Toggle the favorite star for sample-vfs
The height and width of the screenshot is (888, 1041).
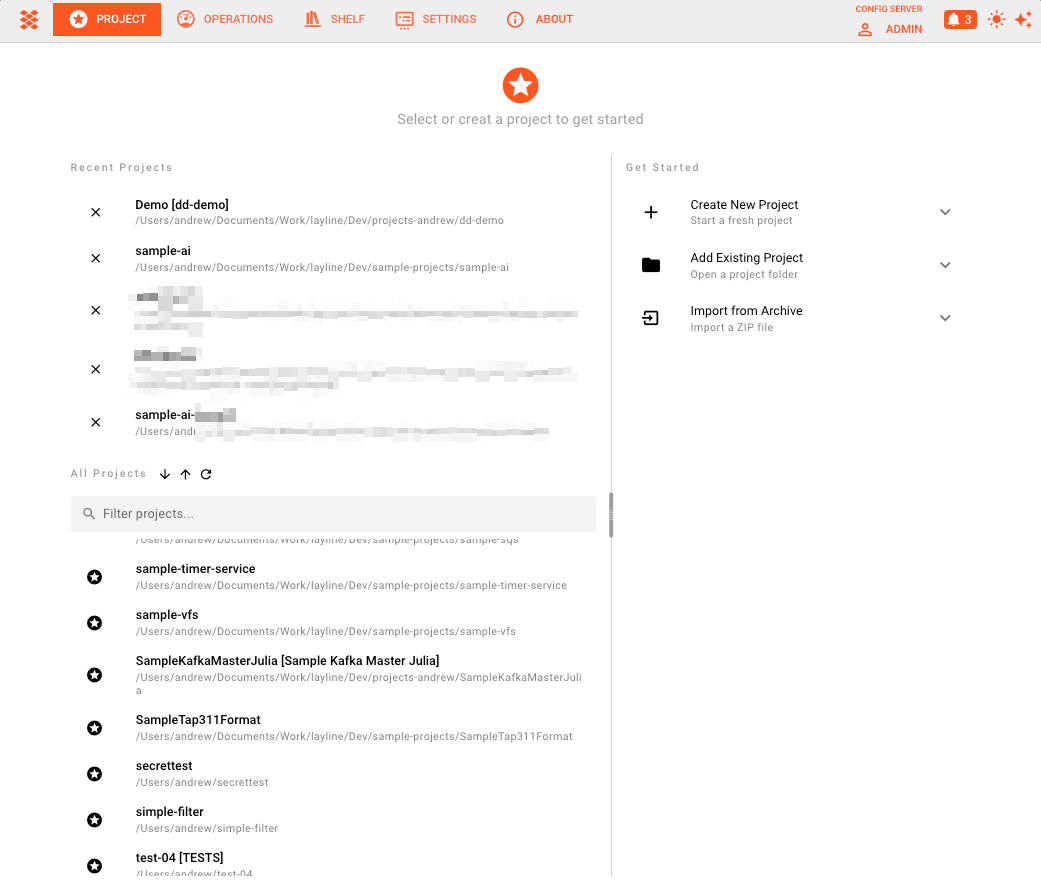pyautogui.click(x=94, y=622)
